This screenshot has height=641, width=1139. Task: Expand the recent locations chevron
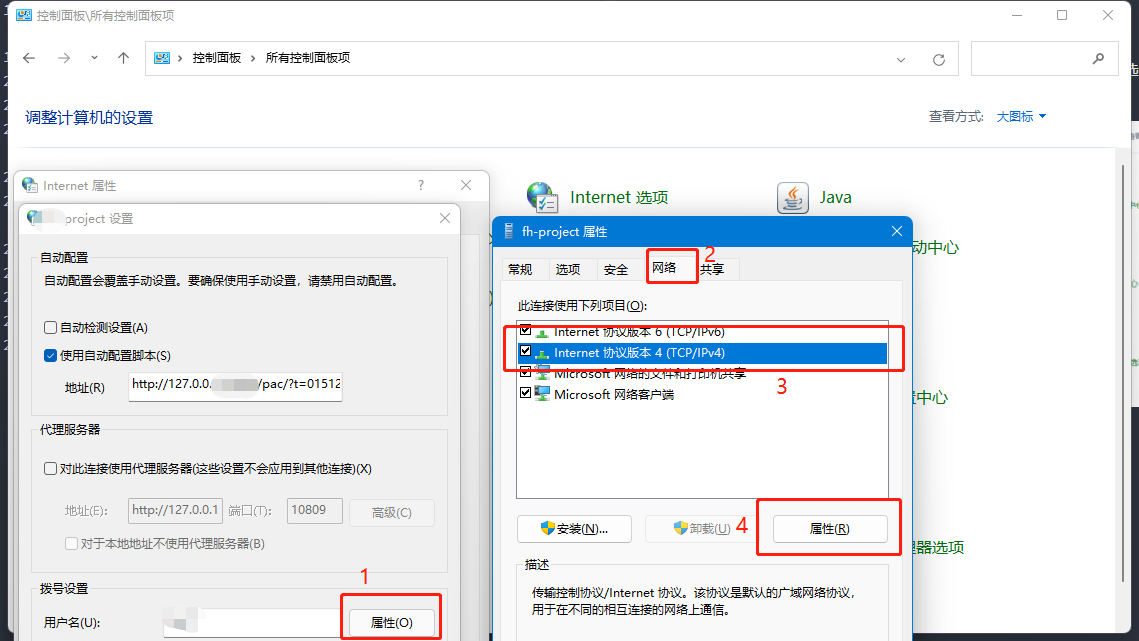point(94,58)
